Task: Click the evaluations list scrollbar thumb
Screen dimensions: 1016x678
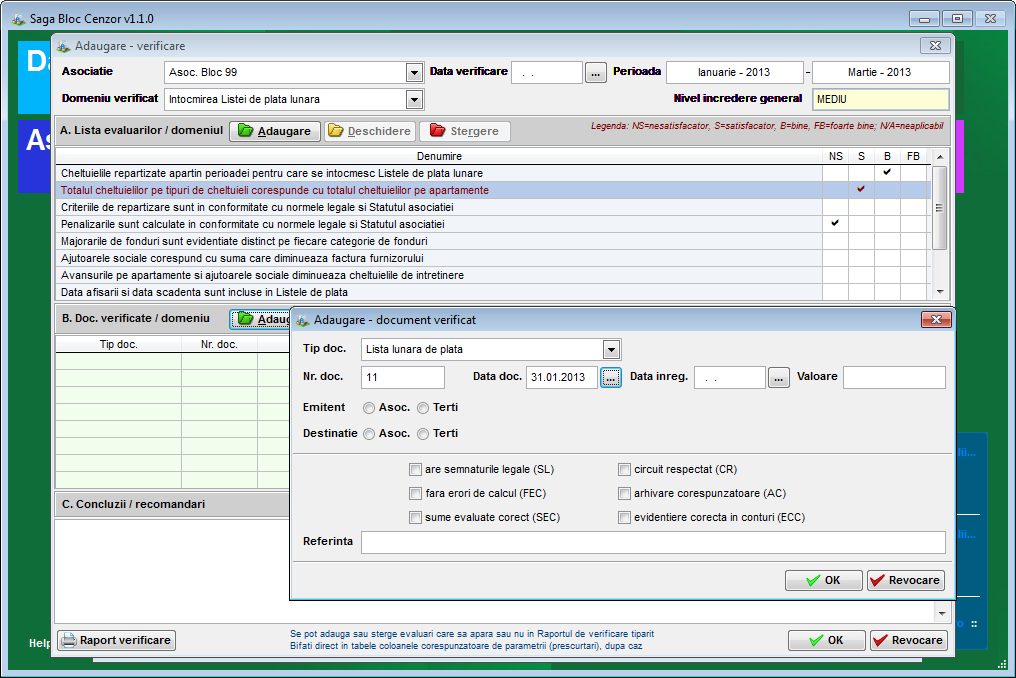Action: tap(940, 207)
